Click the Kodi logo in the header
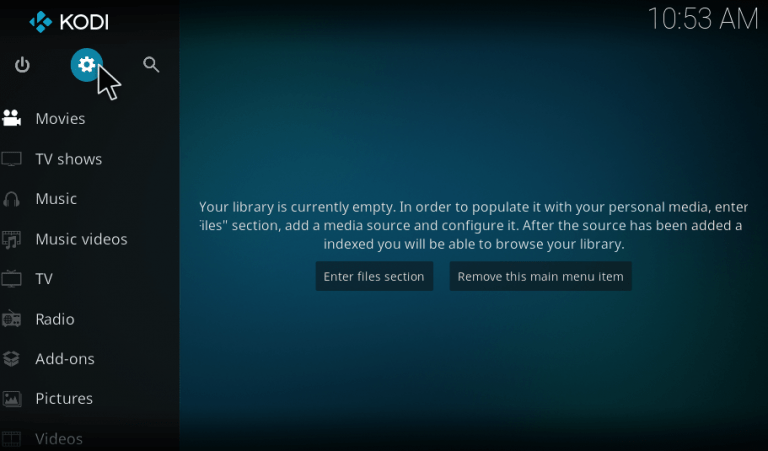The width and height of the screenshot is (768, 451). [68, 21]
